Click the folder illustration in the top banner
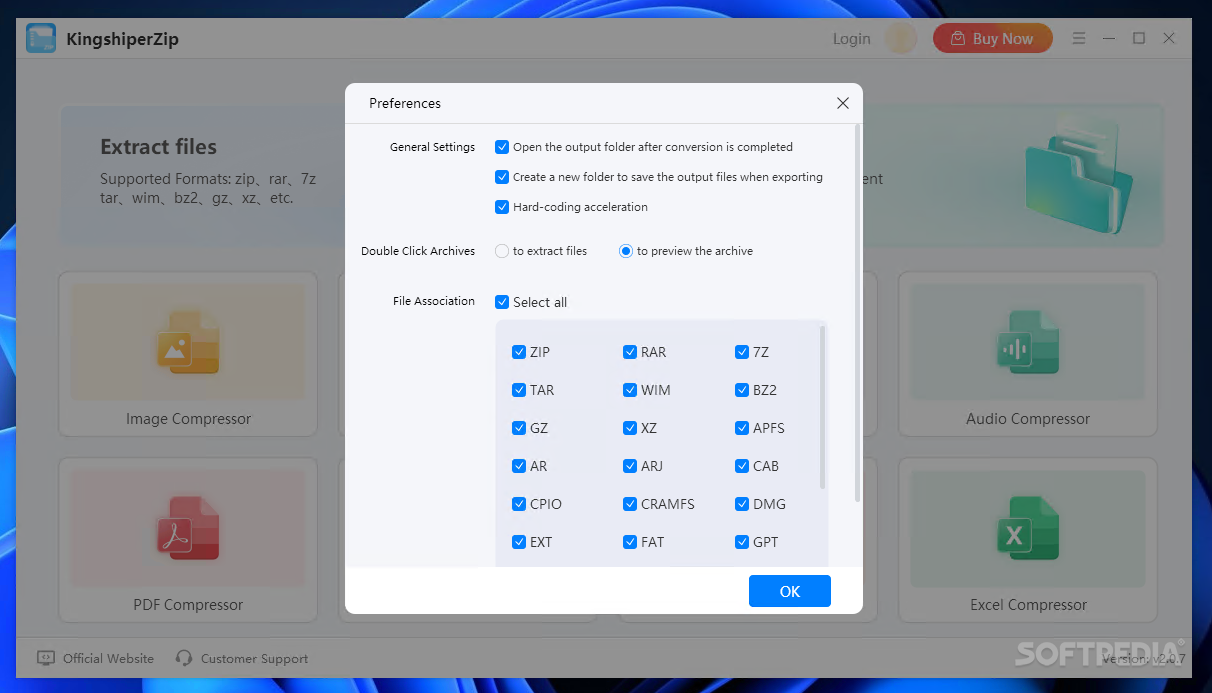 tap(1079, 176)
